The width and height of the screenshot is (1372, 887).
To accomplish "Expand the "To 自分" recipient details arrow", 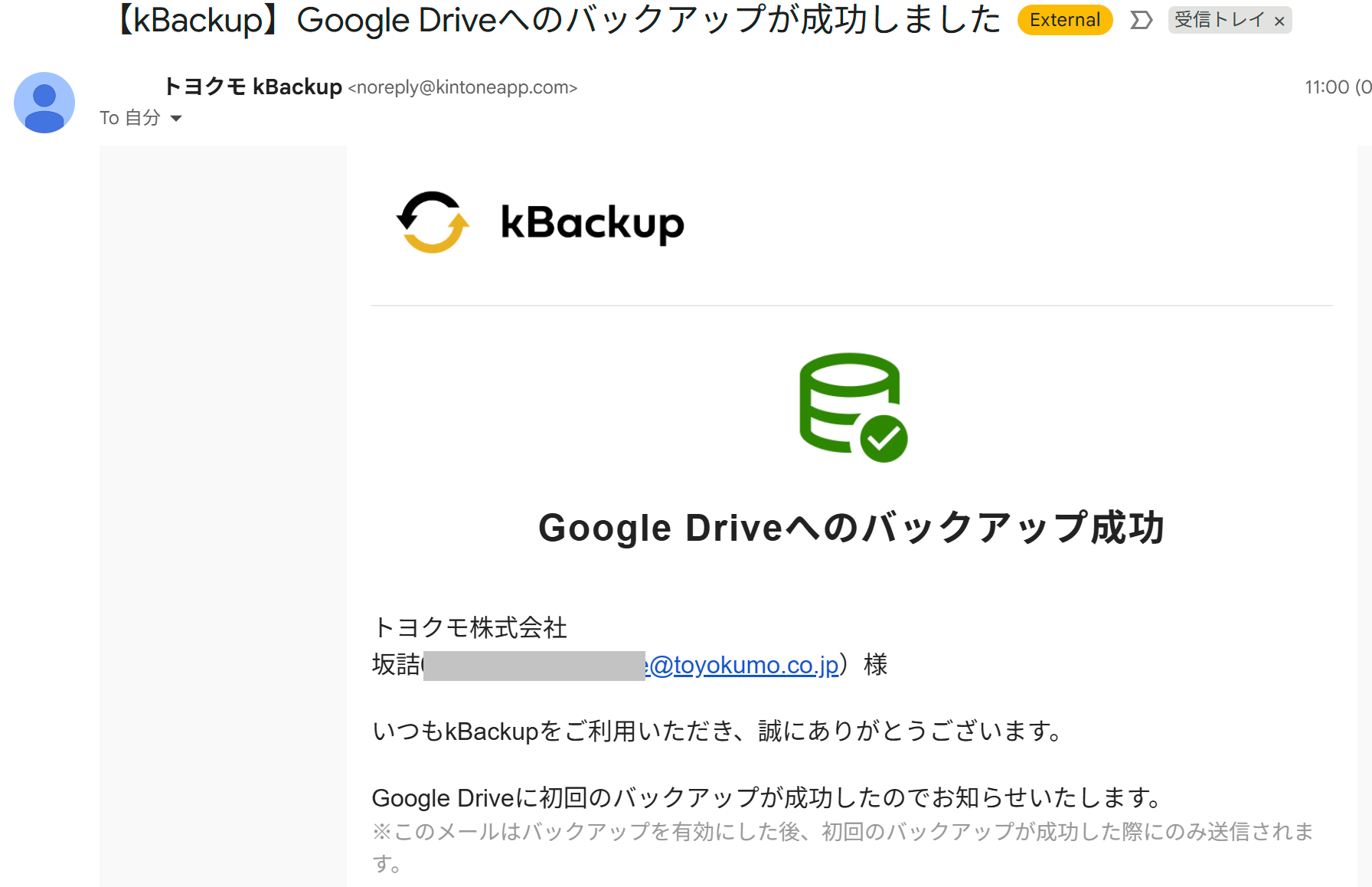I will tap(176, 118).
